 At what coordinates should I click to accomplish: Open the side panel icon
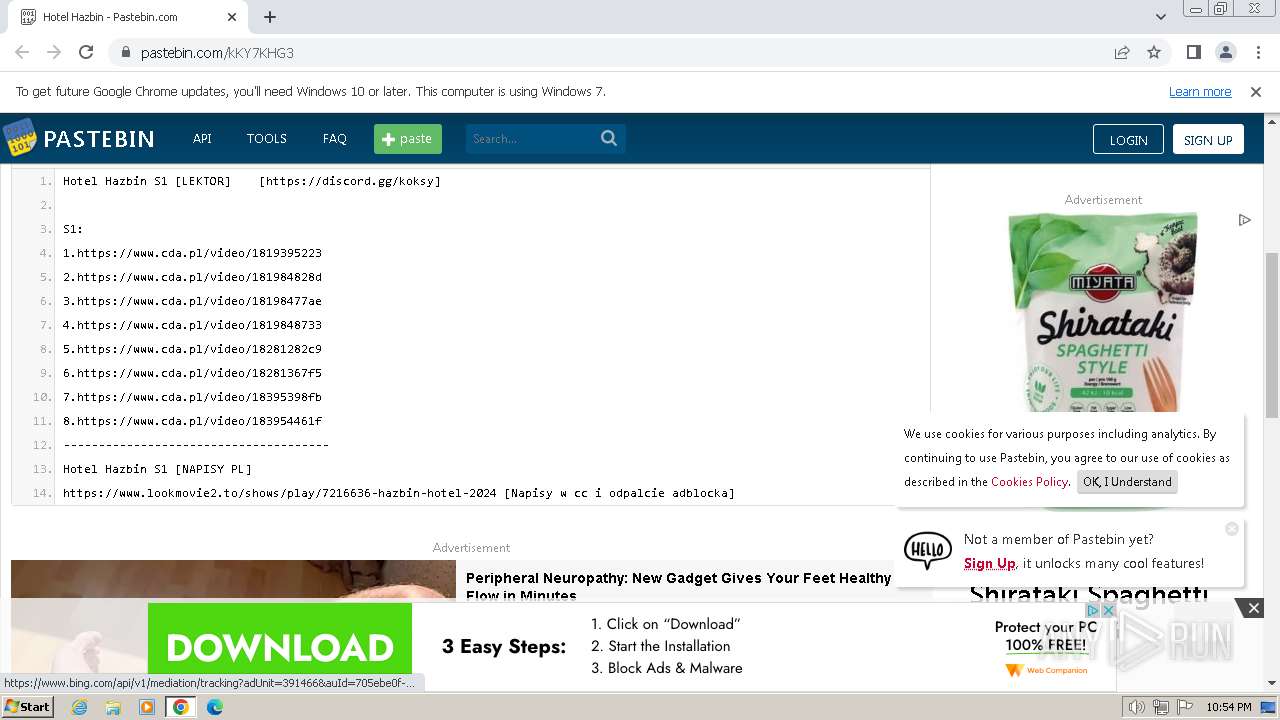(1193, 52)
